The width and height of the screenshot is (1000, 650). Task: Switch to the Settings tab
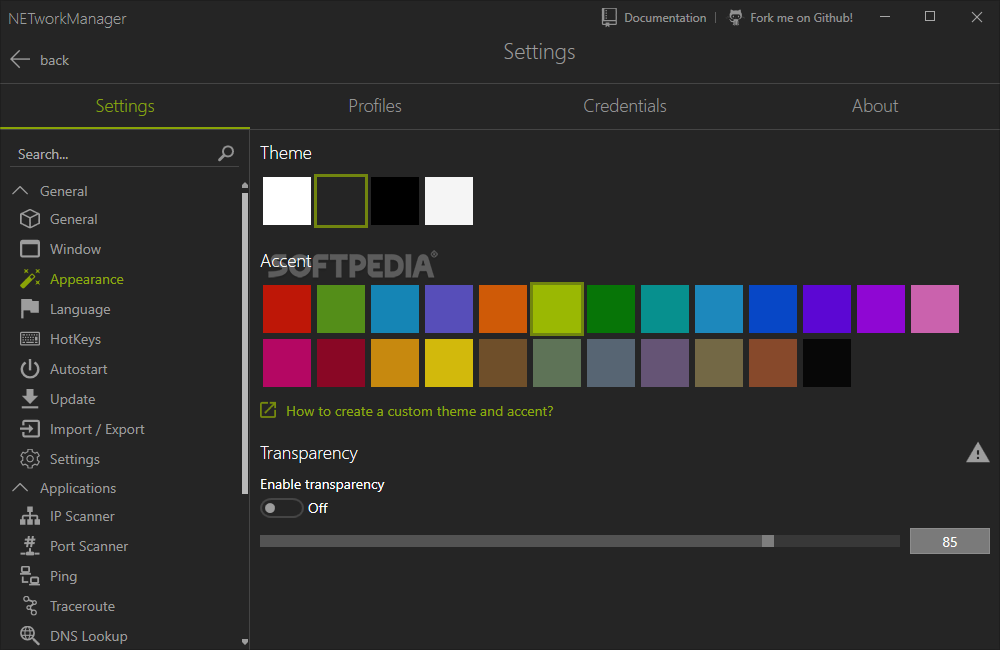coord(125,106)
